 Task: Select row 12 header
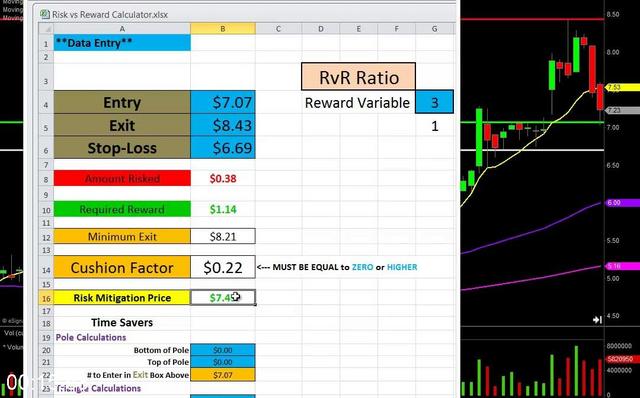point(46,237)
